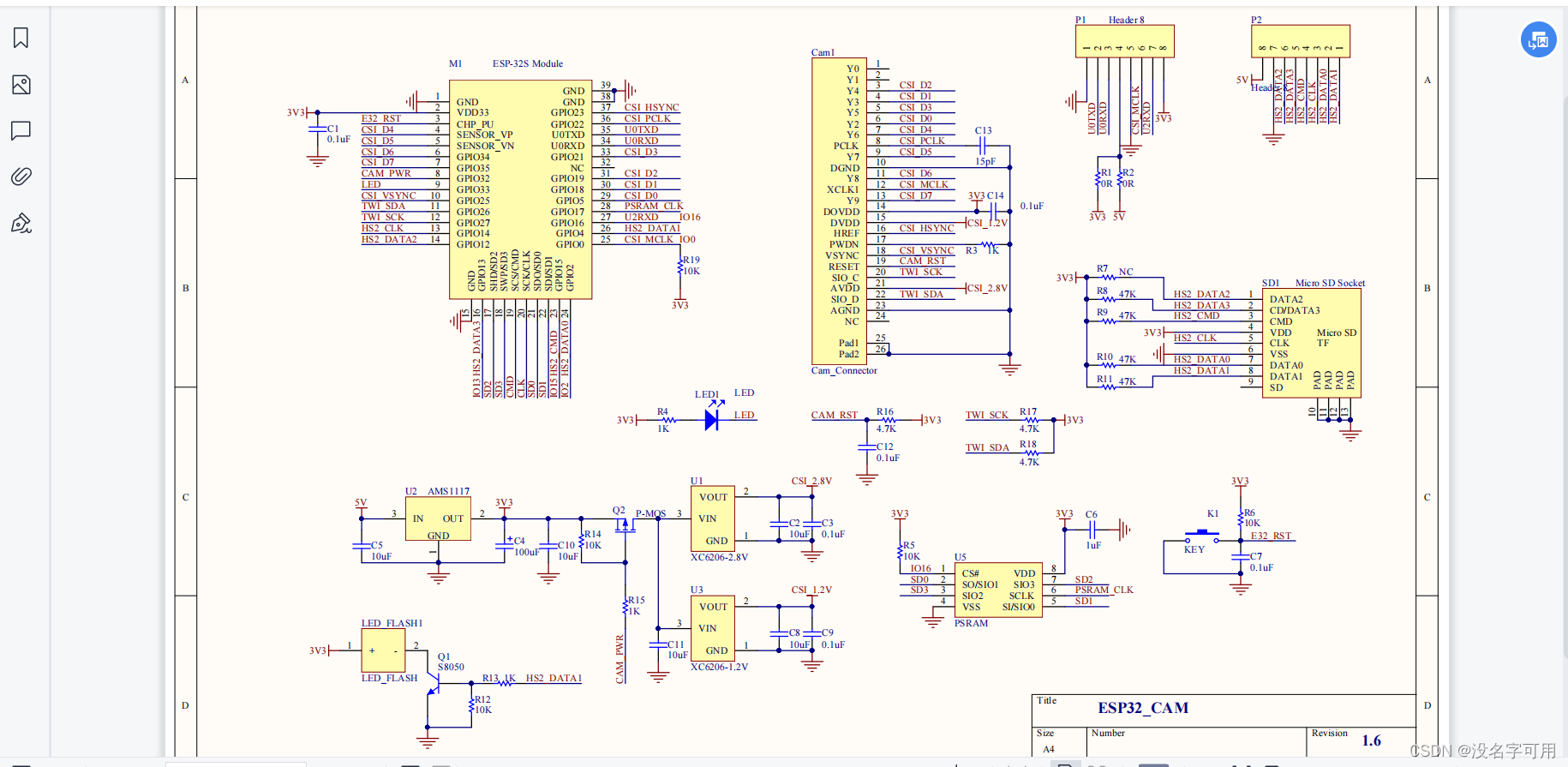
Task: Click the 'Micro SD' text inside socket
Action: click(1336, 333)
